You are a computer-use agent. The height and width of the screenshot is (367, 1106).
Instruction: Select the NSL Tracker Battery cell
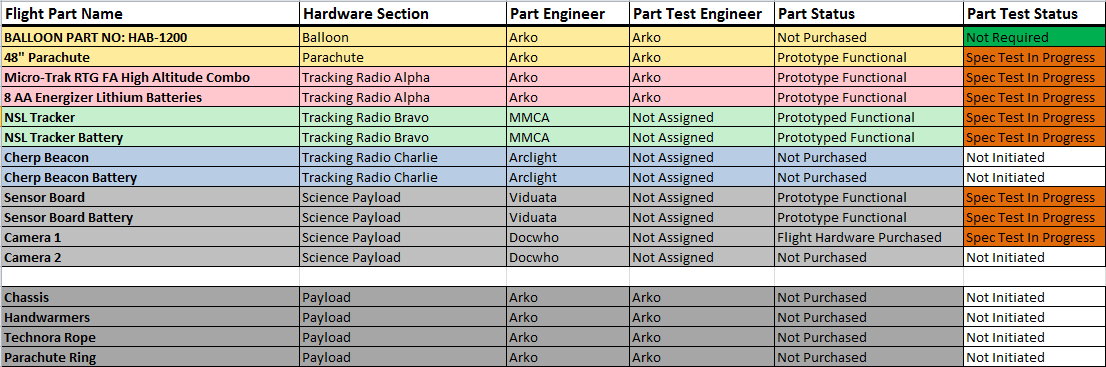150,137
